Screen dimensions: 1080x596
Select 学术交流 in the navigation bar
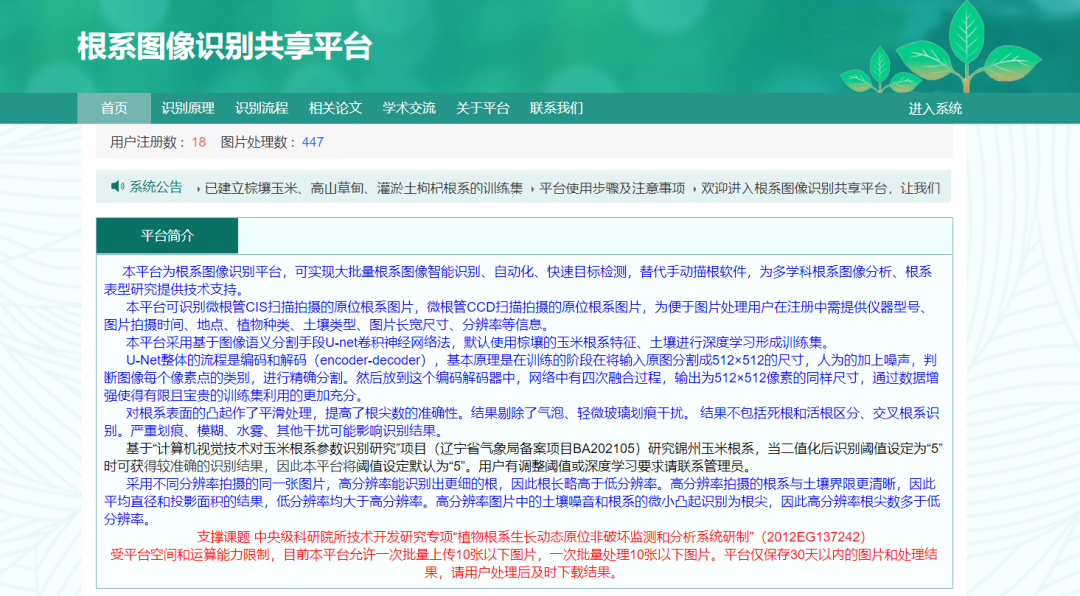pos(409,109)
